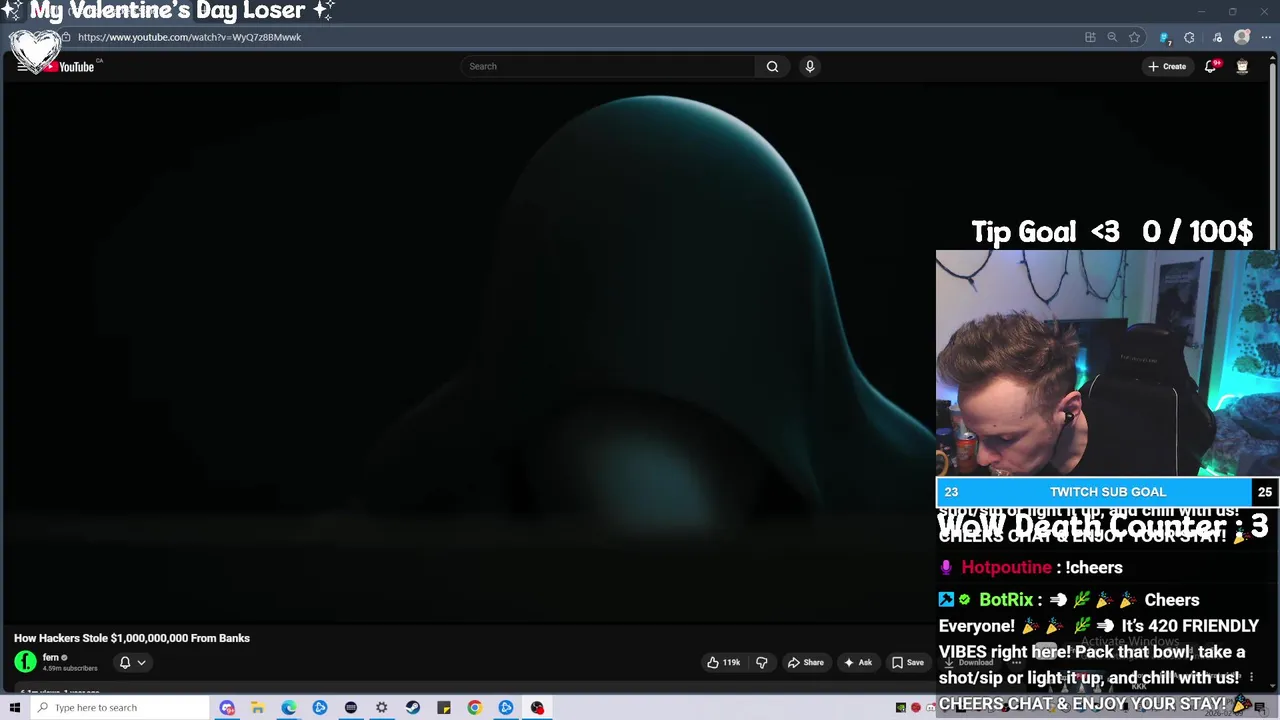Click the YouTube search magnifier button
Viewport: 1280px width, 720px height.
tap(772, 66)
